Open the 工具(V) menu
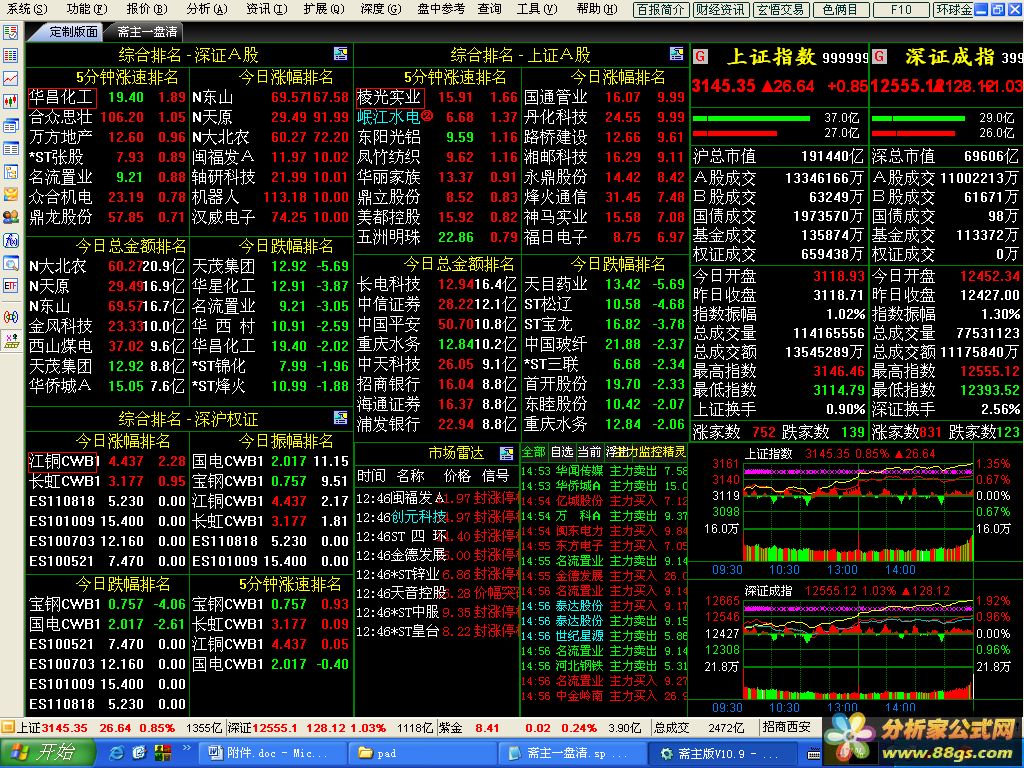This screenshot has height=768, width=1024. (537, 8)
